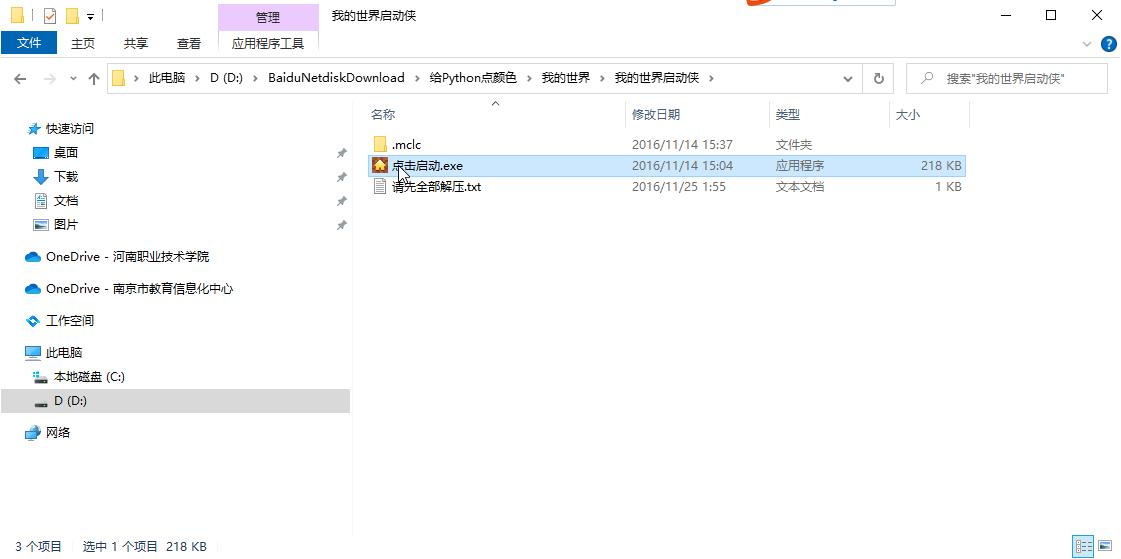Open 本地磁盘 (C:) drive
Viewport: 1121px width, 559px height.
pos(89,377)
